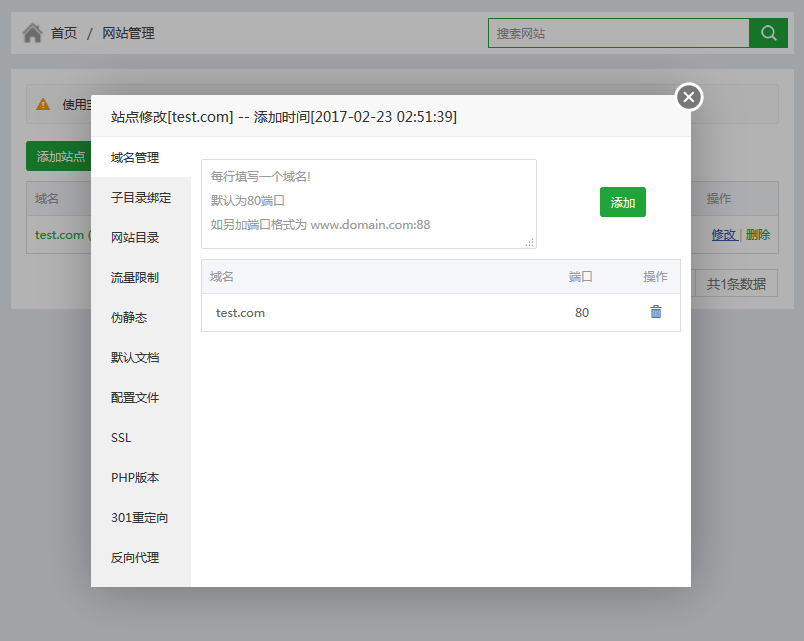Select the PHP版本 tab
This screenshot has width=804, height=641.
(x=135, y=478)
